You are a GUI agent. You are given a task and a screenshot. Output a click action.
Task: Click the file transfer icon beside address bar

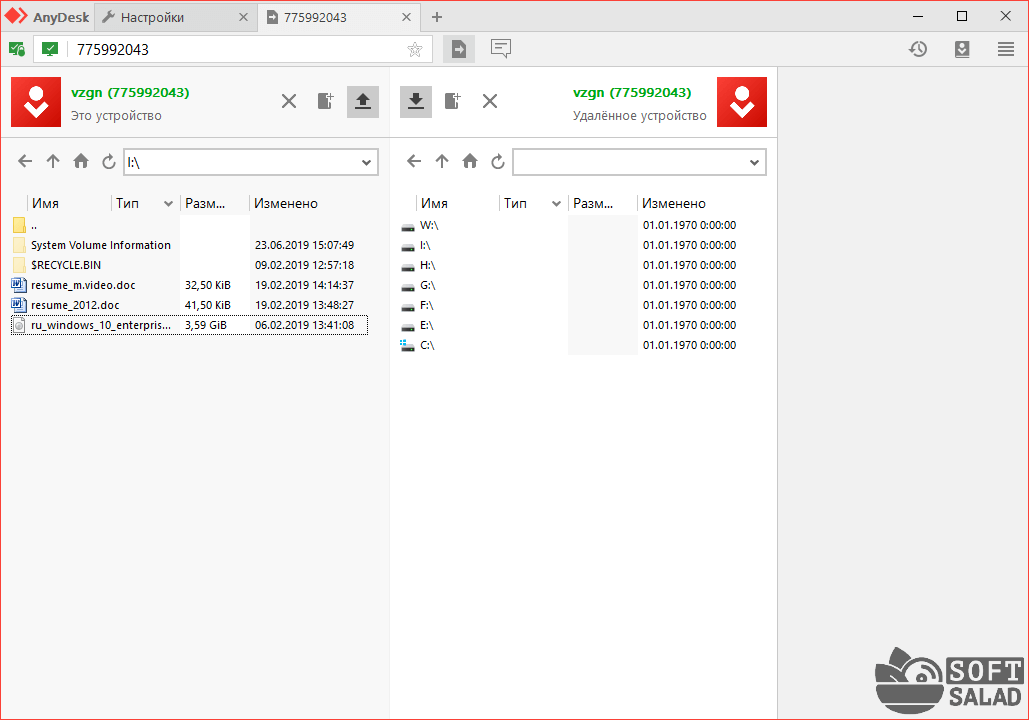coord(459,49)
